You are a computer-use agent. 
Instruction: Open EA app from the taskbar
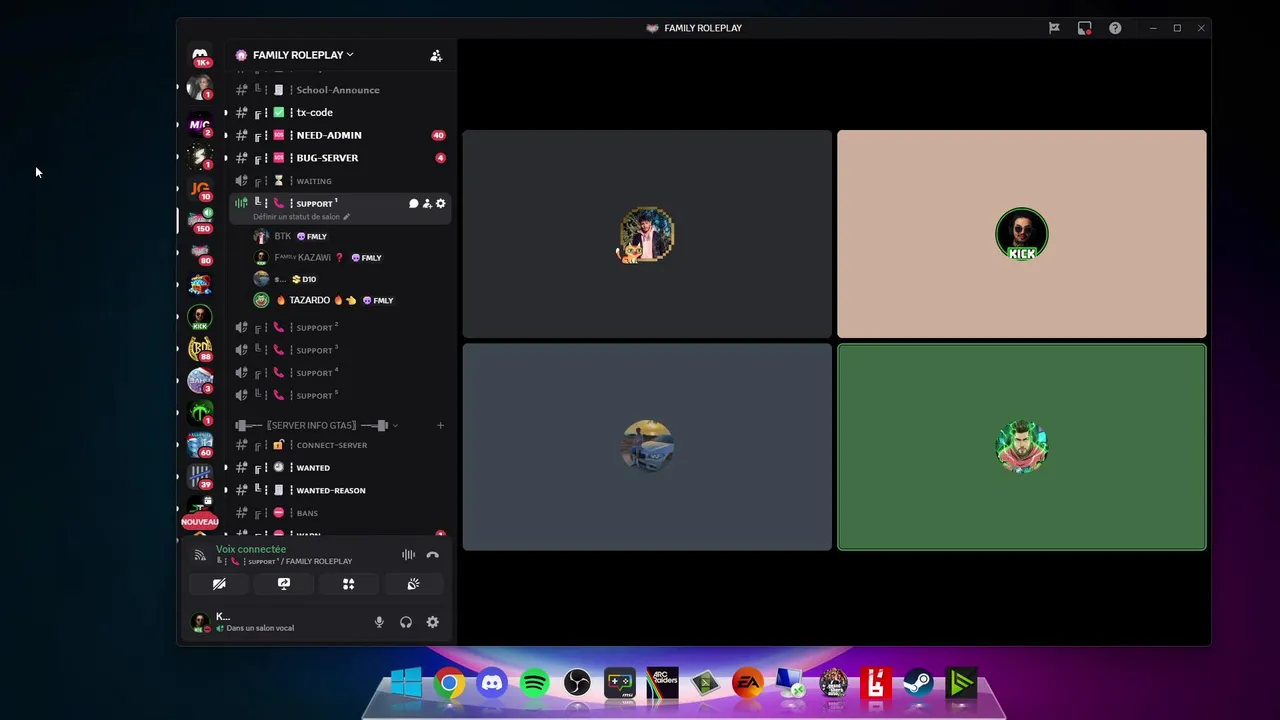click(x=747, y=684)
